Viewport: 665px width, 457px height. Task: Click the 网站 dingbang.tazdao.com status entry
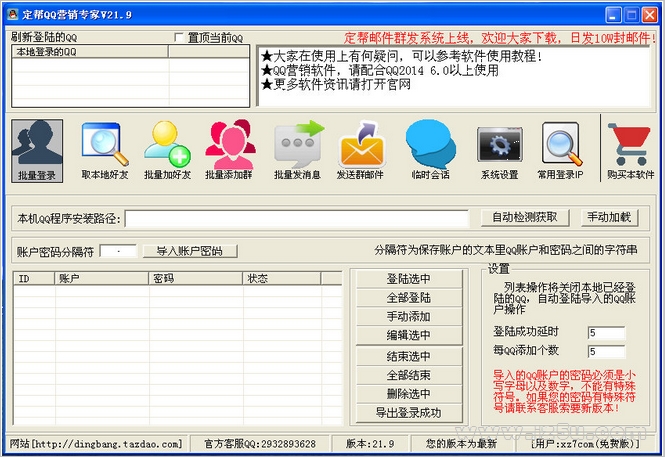(96, 444)
